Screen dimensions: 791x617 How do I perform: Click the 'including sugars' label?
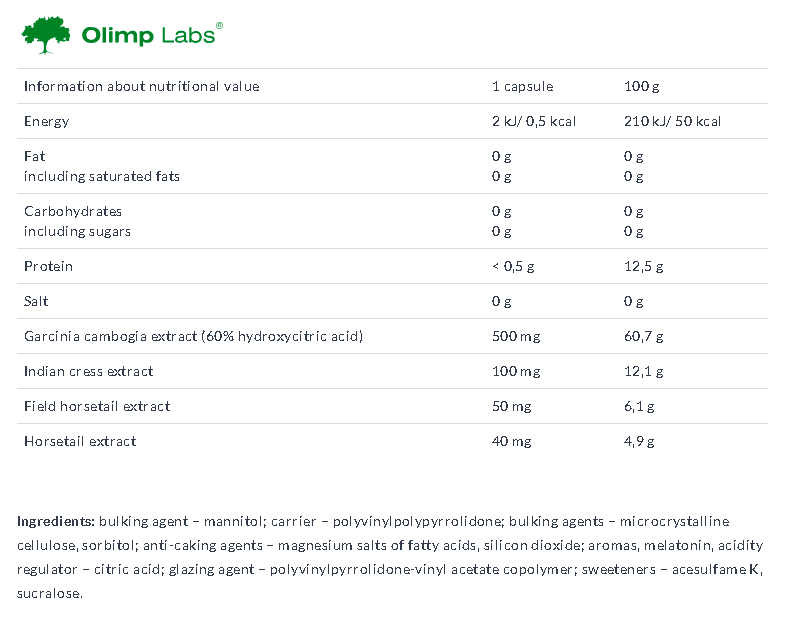77,231
